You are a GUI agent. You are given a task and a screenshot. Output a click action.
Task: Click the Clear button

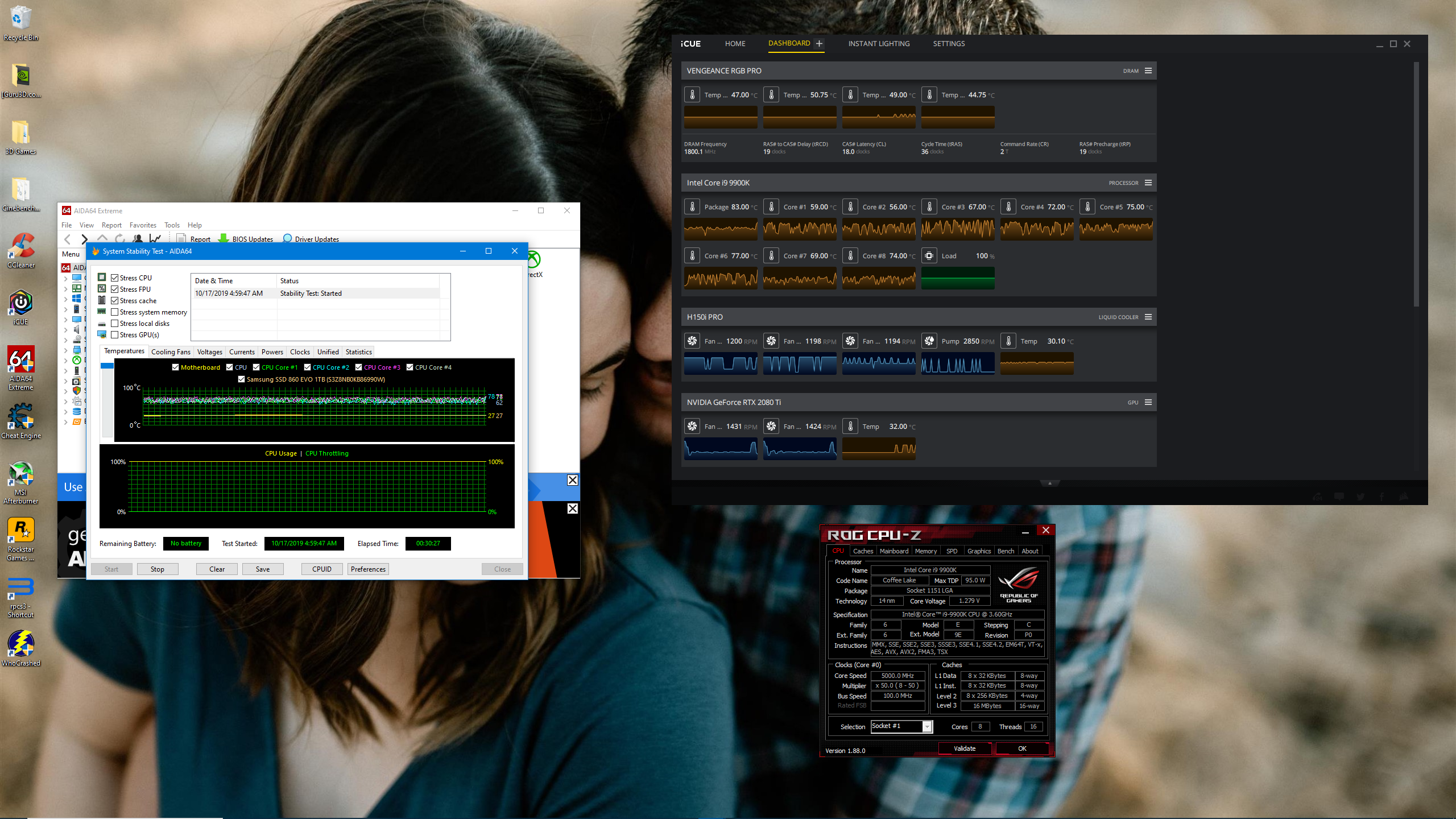(217, 569)
